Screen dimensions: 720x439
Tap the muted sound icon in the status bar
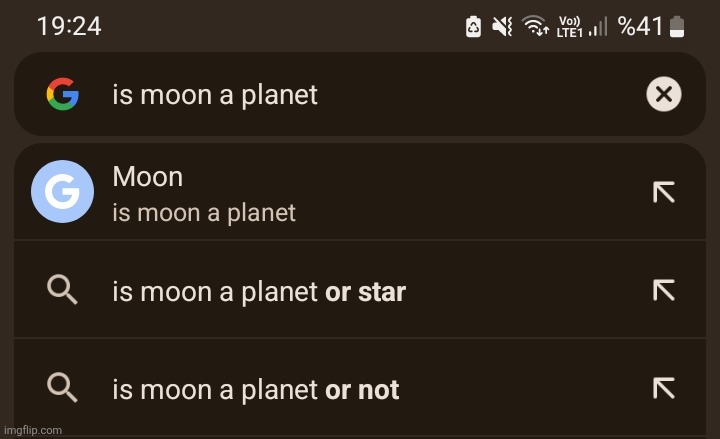502,27
